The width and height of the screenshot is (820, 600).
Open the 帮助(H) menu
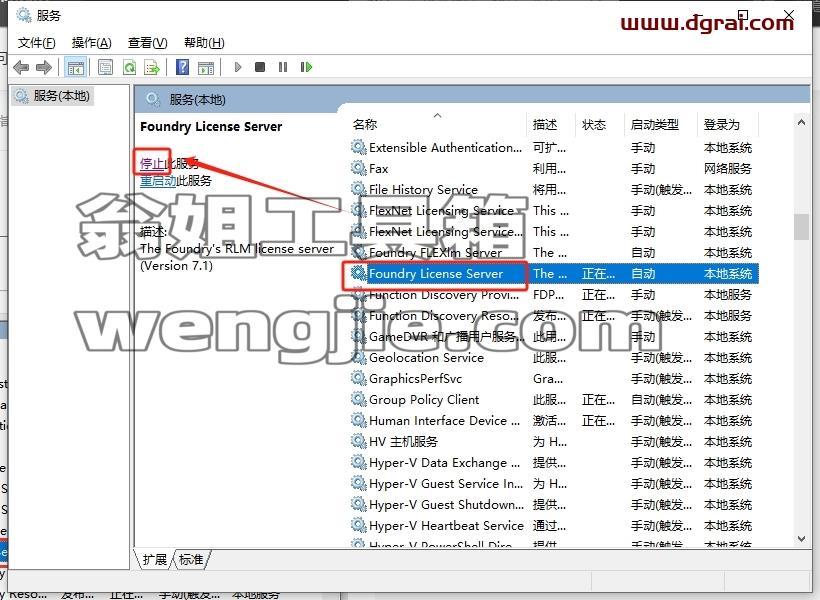[x=204, y=43]
